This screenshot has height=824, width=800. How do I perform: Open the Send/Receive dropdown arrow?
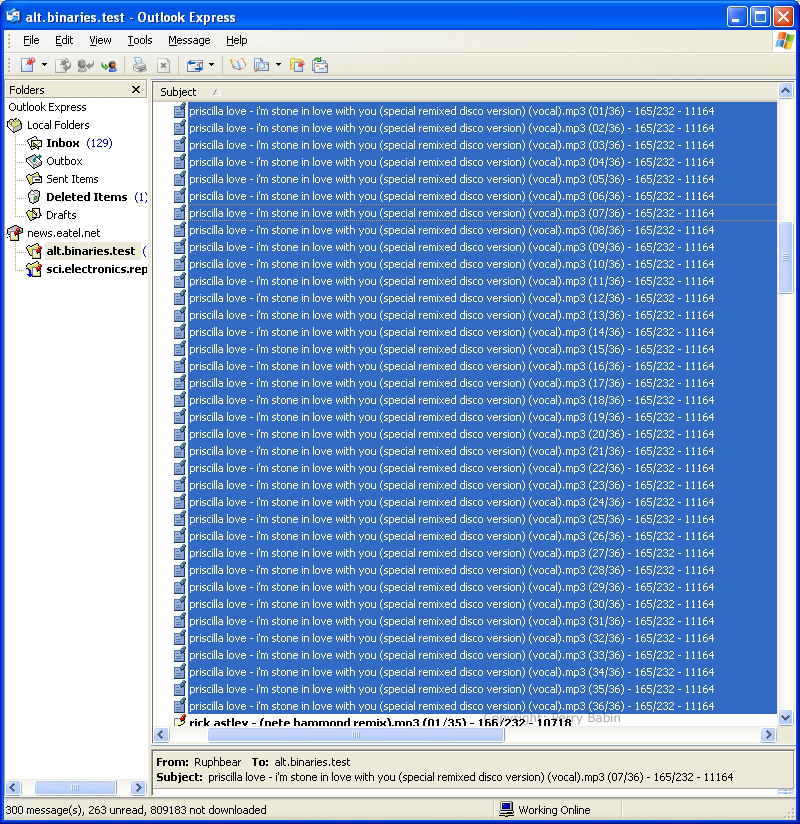point(211,65)
